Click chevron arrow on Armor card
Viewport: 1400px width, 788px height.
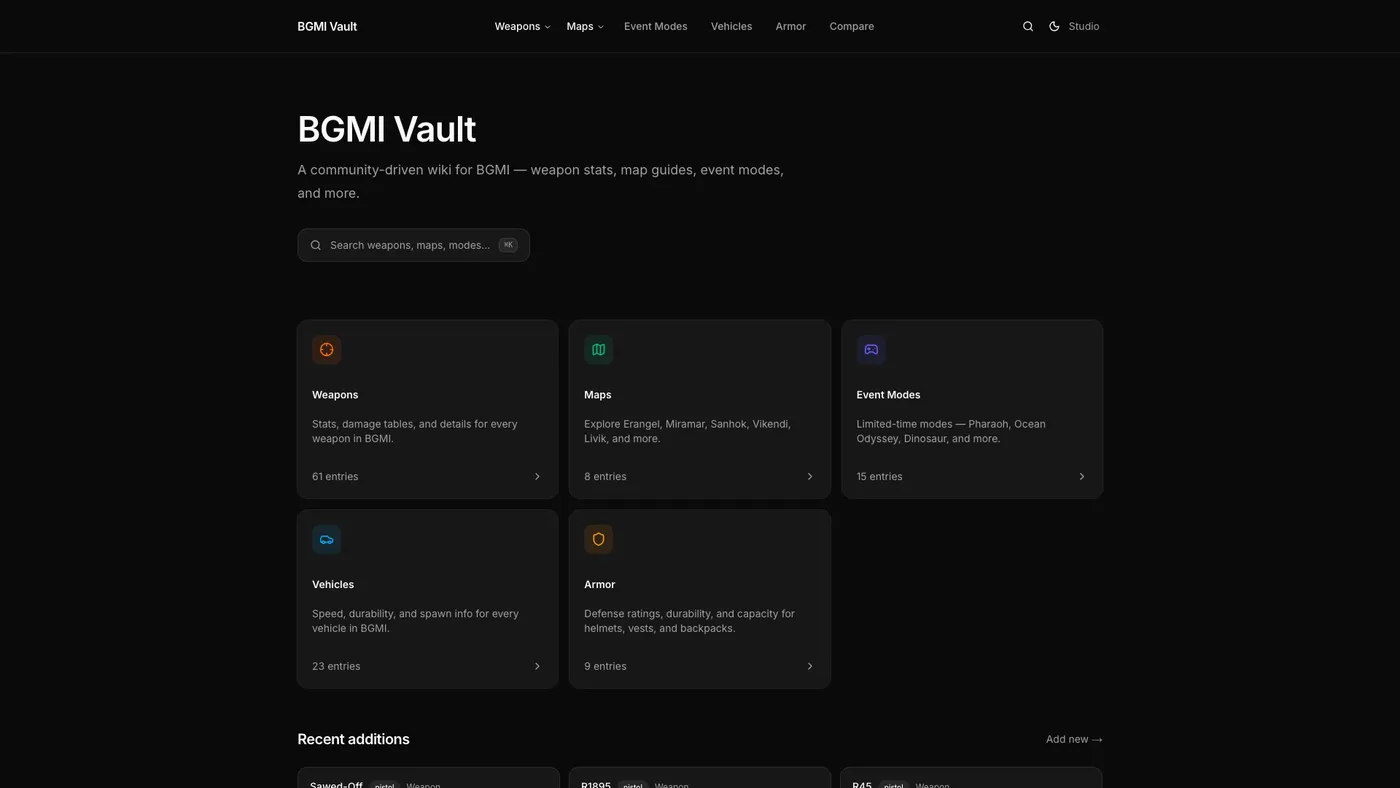click(810, 667)
